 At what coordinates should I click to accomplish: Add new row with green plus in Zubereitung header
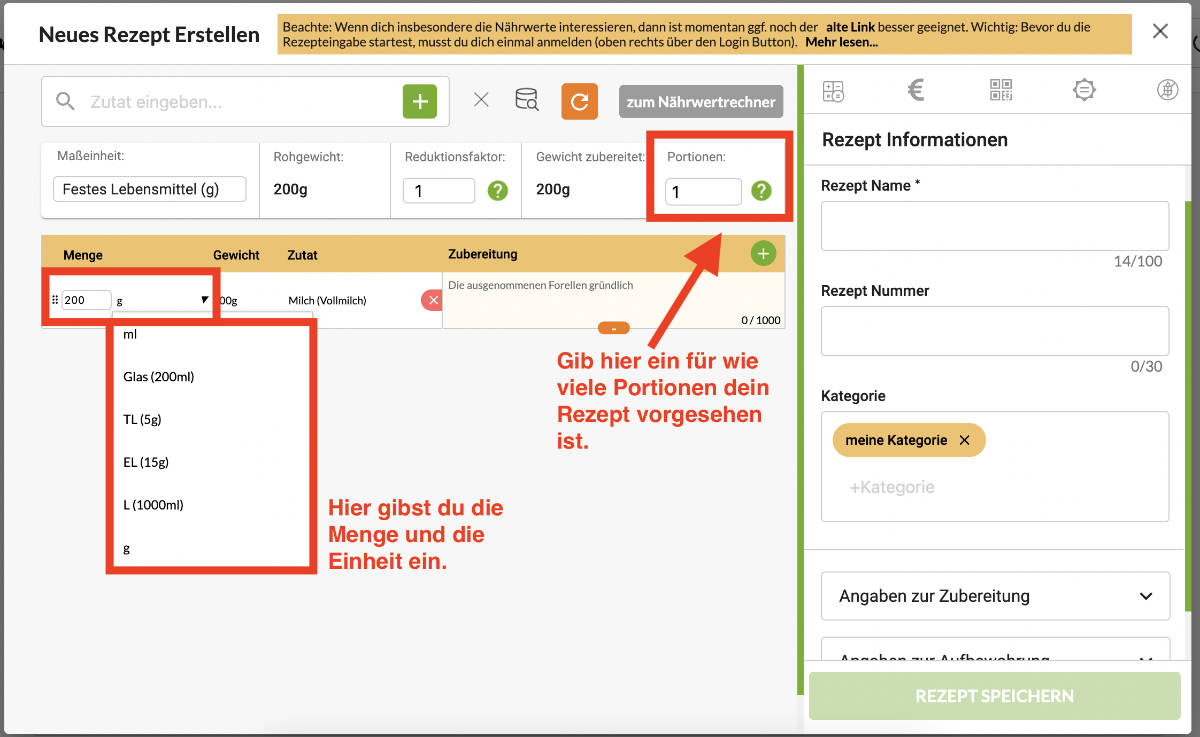(763, 254)
